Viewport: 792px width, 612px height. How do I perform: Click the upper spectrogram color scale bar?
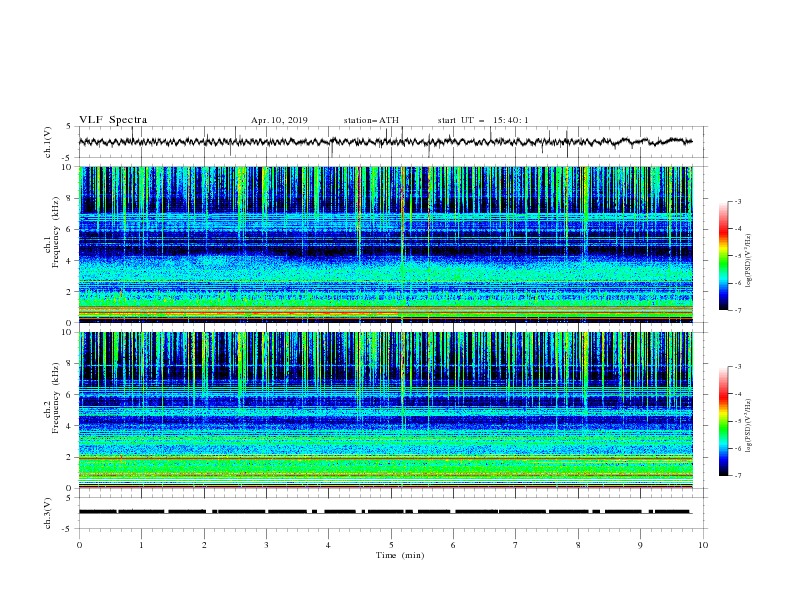point(723,256)
